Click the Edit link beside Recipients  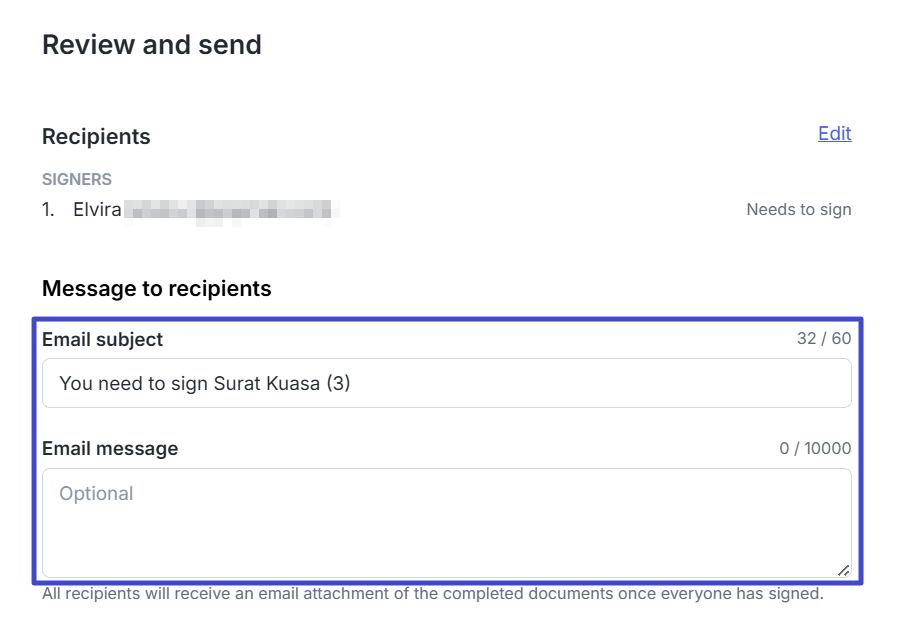(834, 134)
